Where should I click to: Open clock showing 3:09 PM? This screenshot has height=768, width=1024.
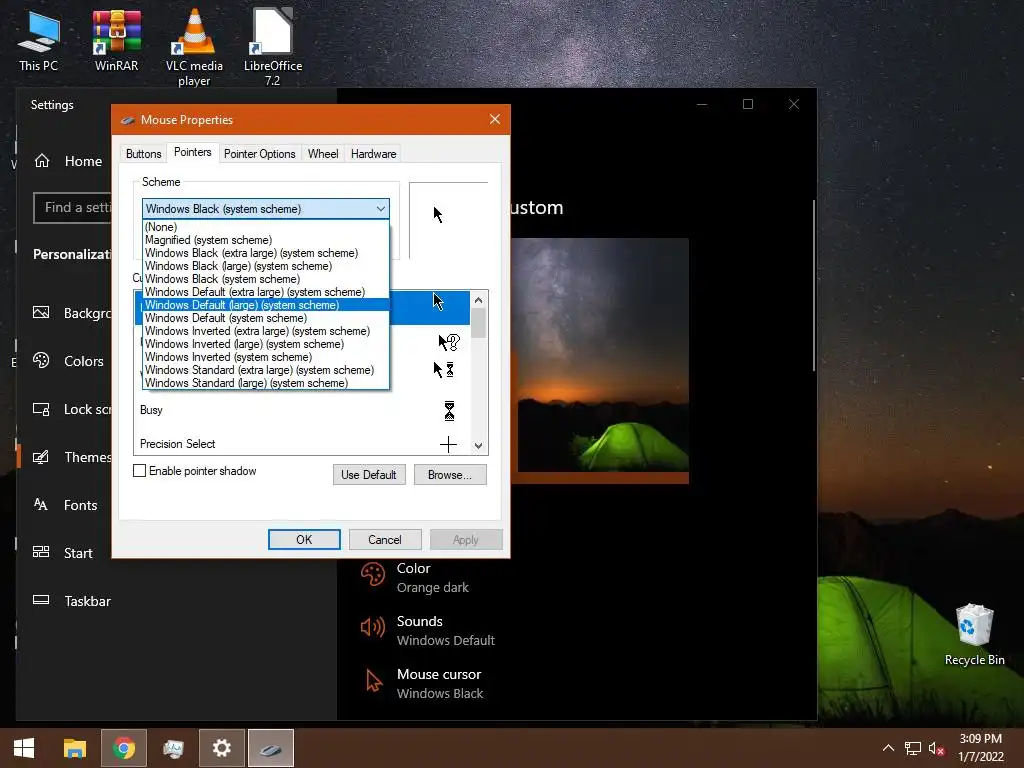[x=981, y=748]
